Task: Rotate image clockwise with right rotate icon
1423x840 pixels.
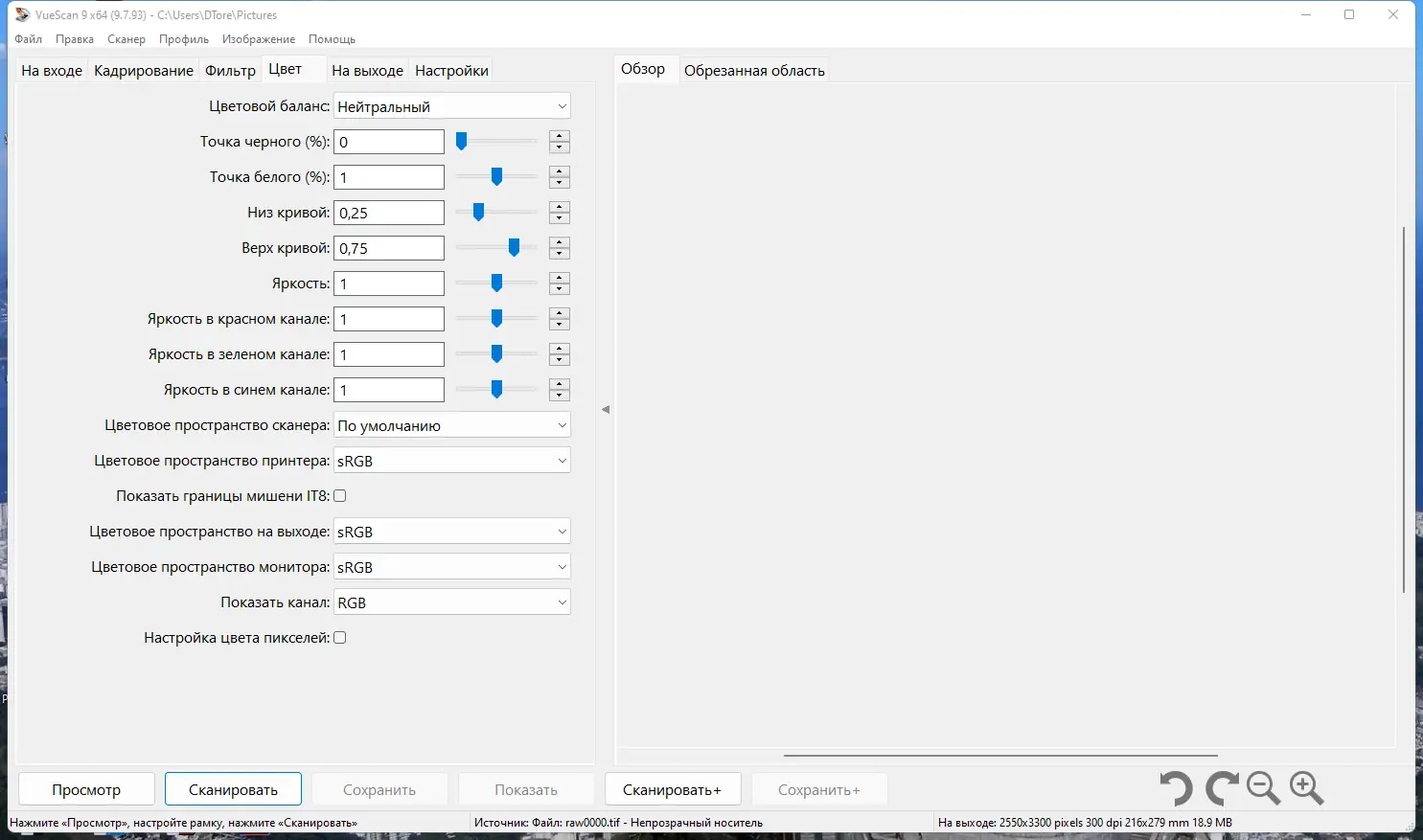Action: (x=1222, y=789)
